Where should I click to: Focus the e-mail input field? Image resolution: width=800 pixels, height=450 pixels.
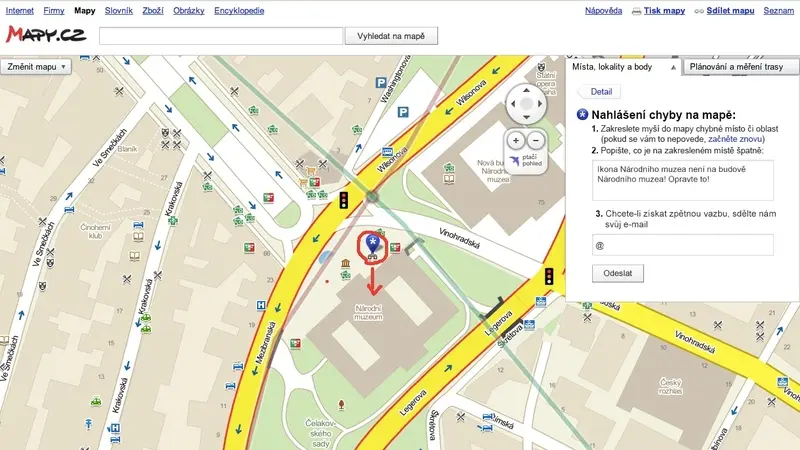(x=683, y=245)
